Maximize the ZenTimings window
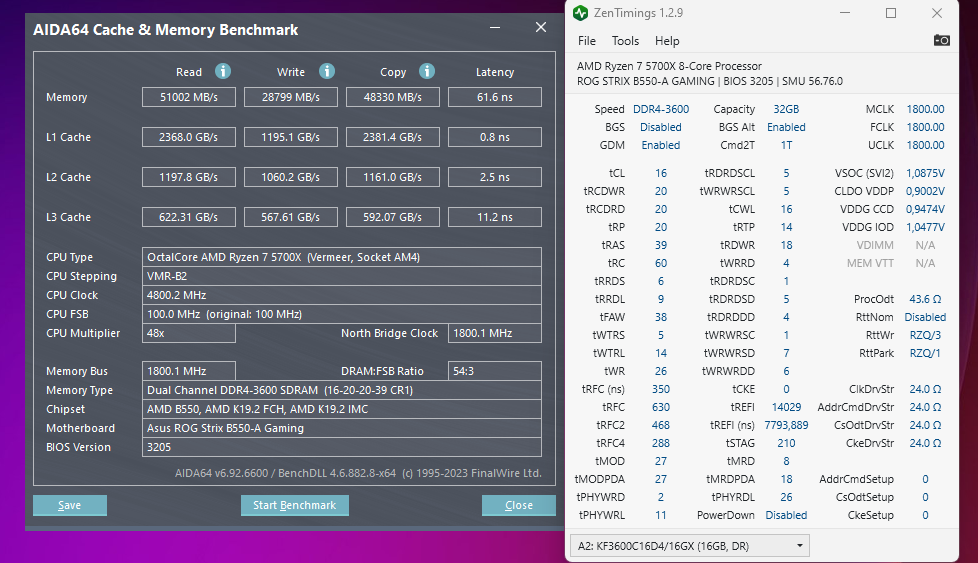Image resolution: width=978 pixels, height=563 pixels. point(891,13)
